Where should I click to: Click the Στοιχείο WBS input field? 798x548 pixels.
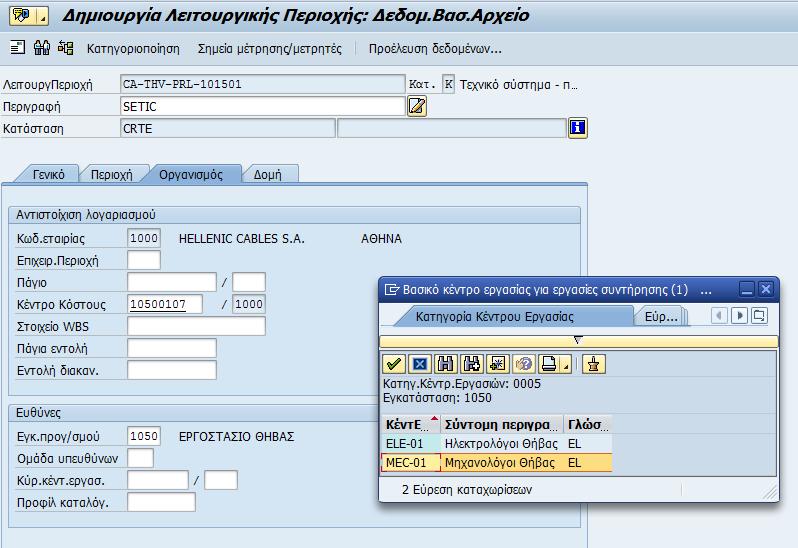[x=196, y=326]
